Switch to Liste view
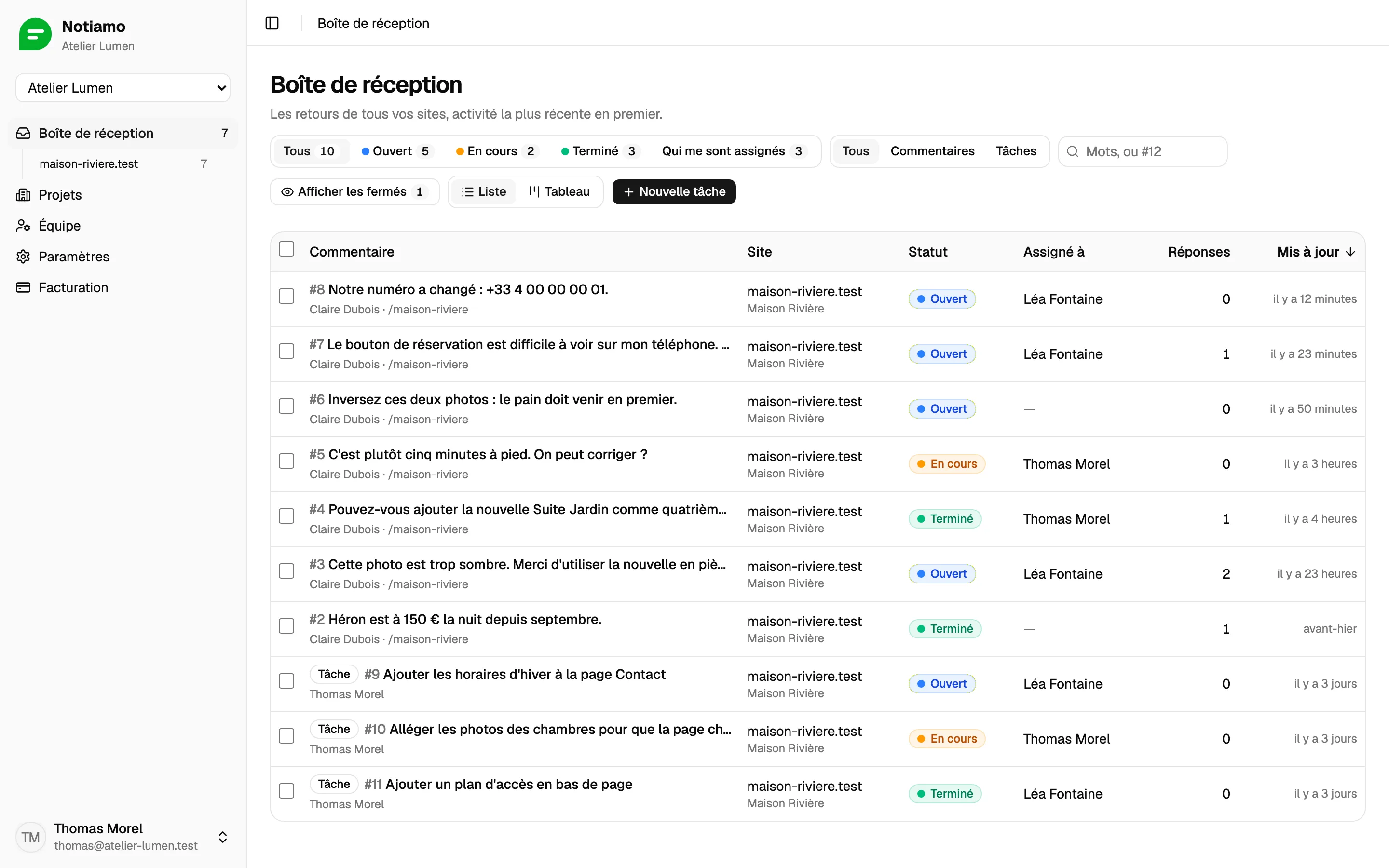 (483, 192)
